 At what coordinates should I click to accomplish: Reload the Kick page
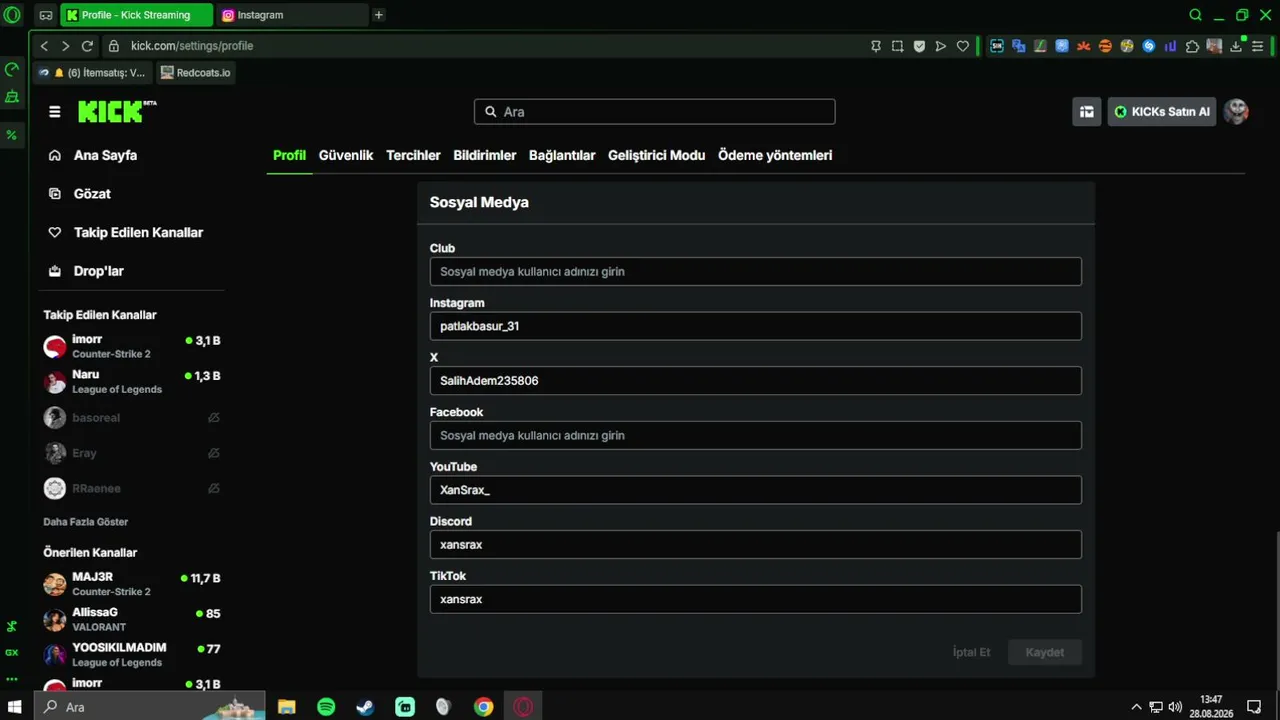pyautogui.click(x=87, y=46)
